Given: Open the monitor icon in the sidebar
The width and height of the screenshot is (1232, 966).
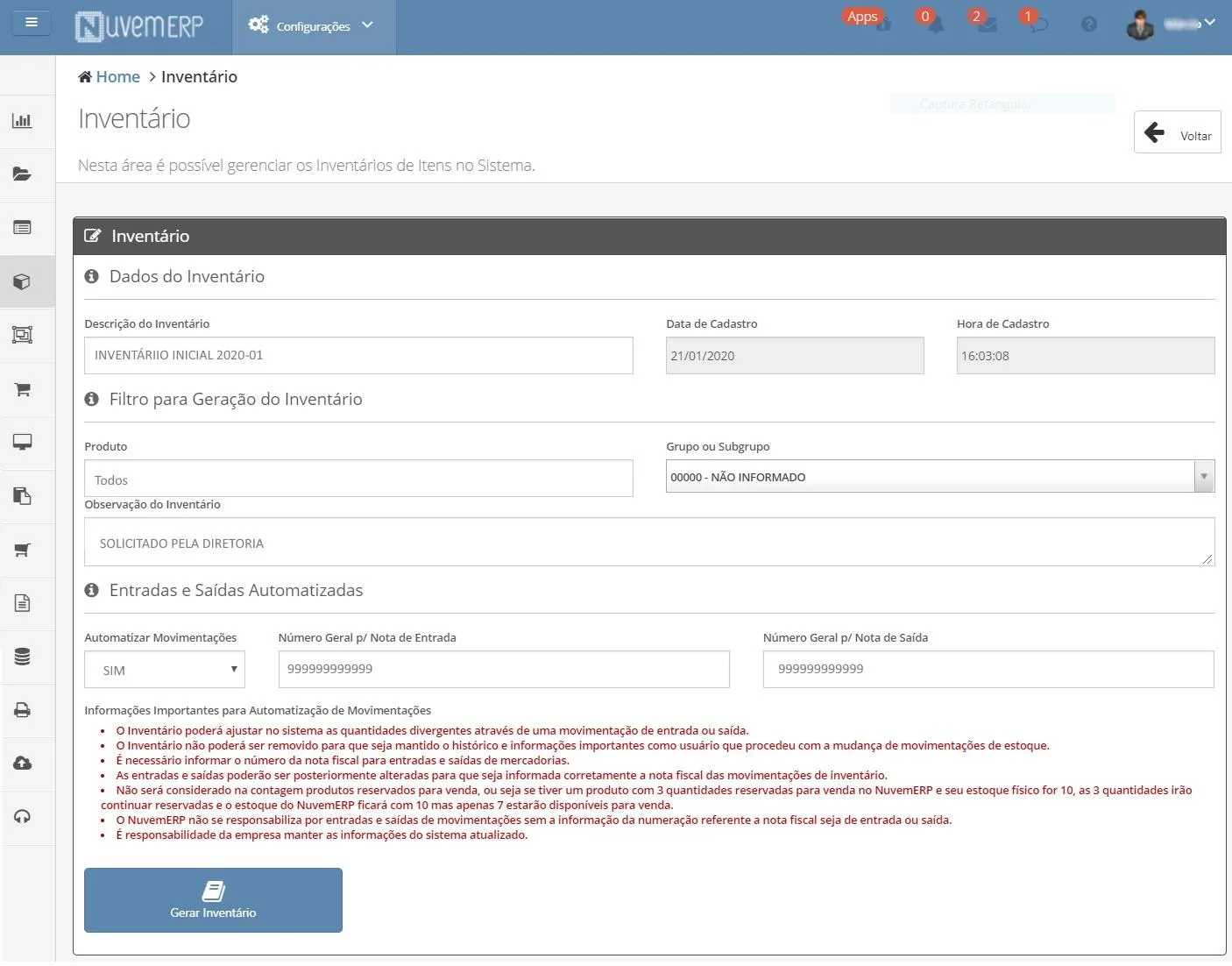Looking at the screenshot, I should (23, 442).
